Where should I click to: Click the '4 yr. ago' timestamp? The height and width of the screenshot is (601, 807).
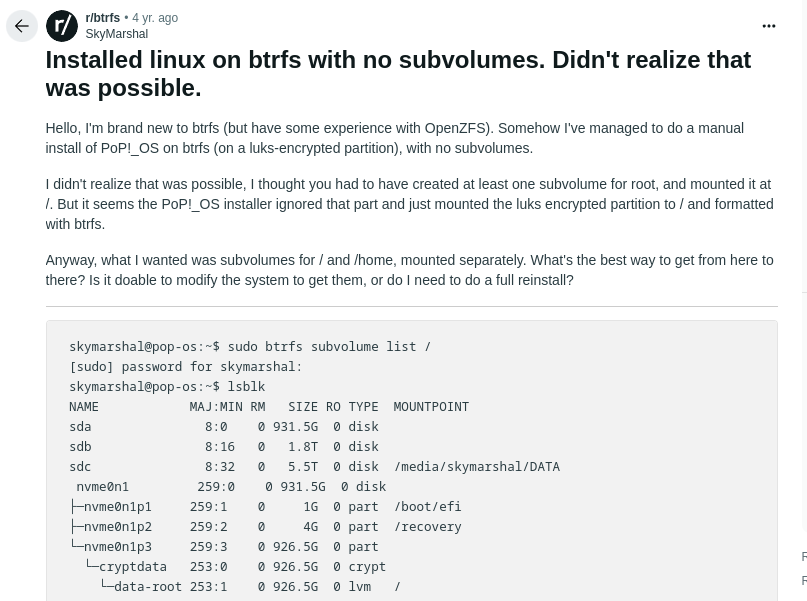pos(155,17)
